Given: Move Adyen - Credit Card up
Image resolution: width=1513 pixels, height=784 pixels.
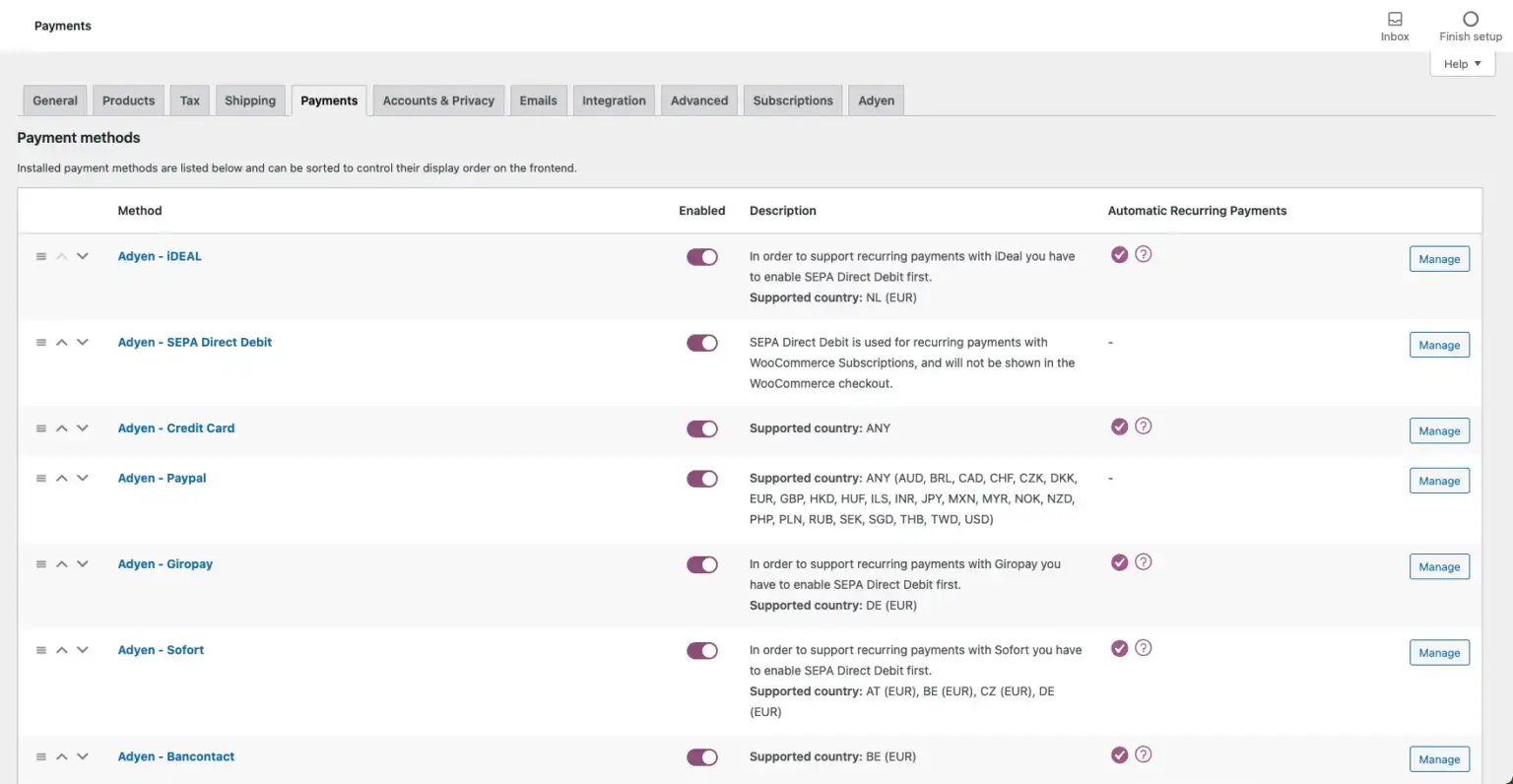Looking at the screenshot, I should 62,428.
